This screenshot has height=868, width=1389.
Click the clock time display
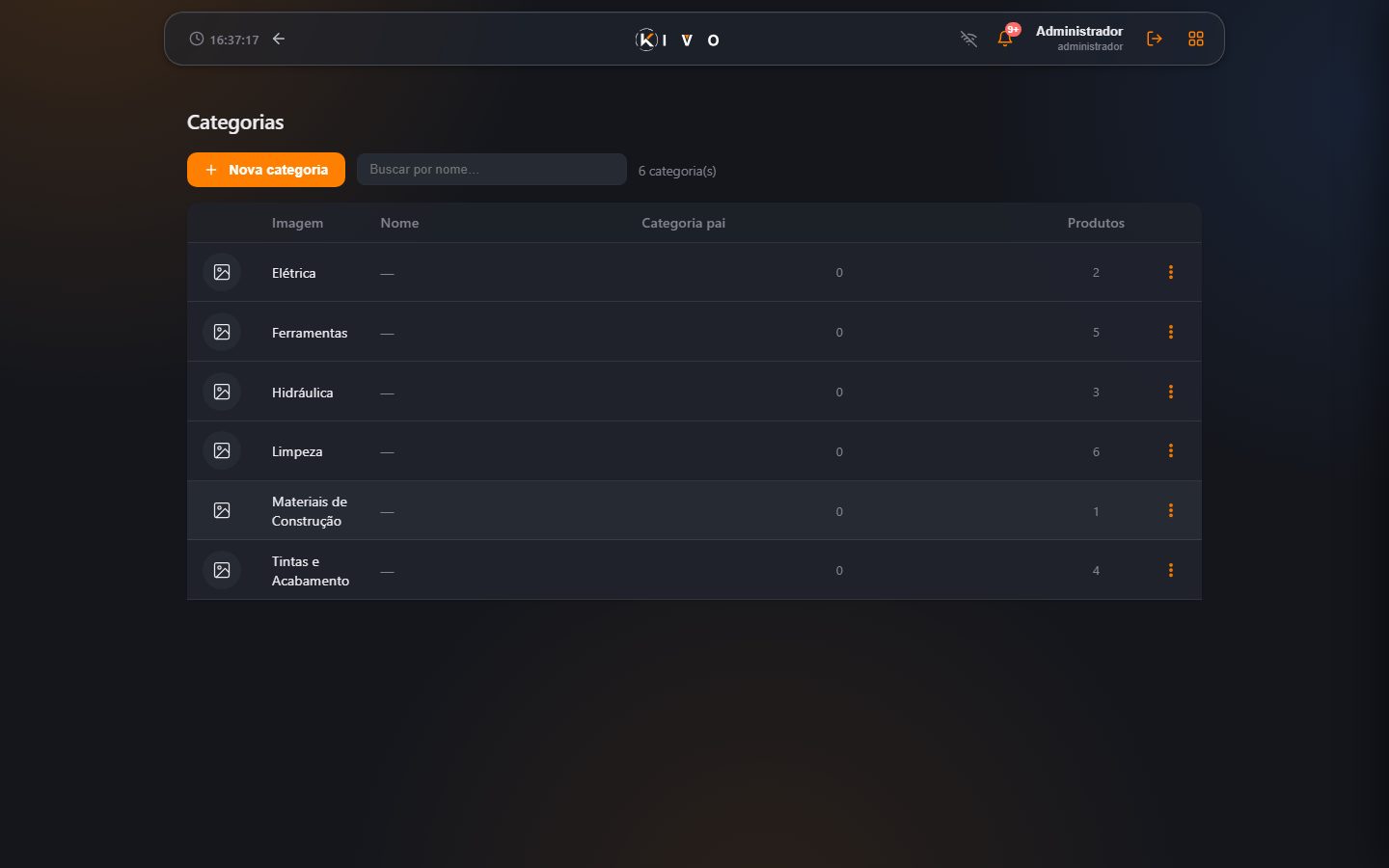point(225,40)
